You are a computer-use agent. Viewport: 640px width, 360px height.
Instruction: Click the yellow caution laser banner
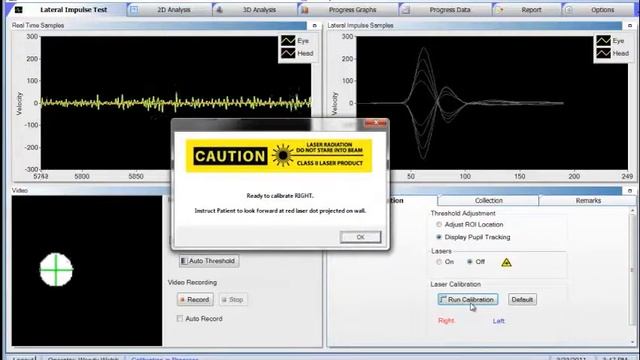click(279, 156)
